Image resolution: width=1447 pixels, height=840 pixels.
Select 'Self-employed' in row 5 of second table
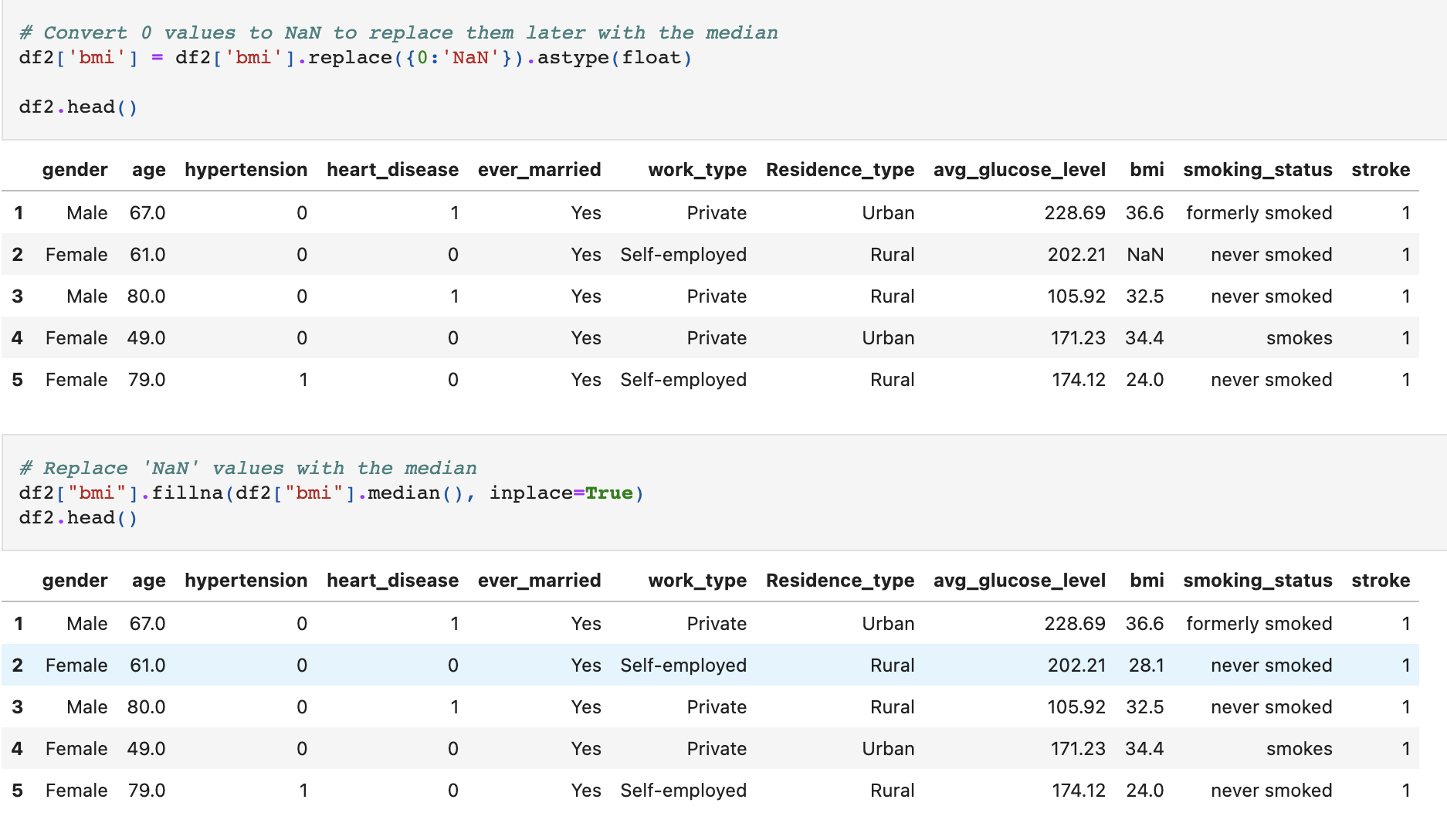click(683, 791)
